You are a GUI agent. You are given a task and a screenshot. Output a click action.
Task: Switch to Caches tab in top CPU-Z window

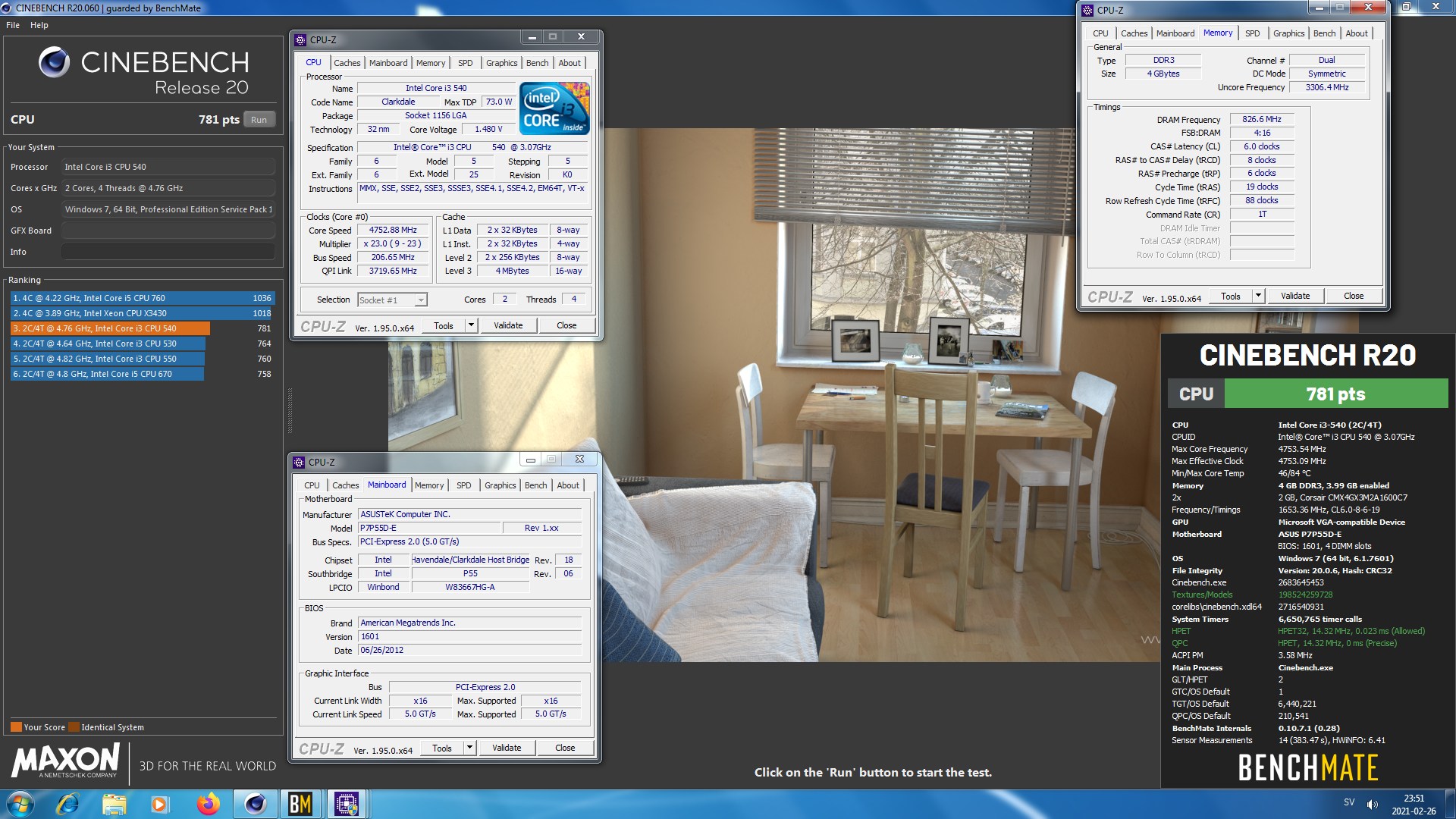tap(347, 63)
